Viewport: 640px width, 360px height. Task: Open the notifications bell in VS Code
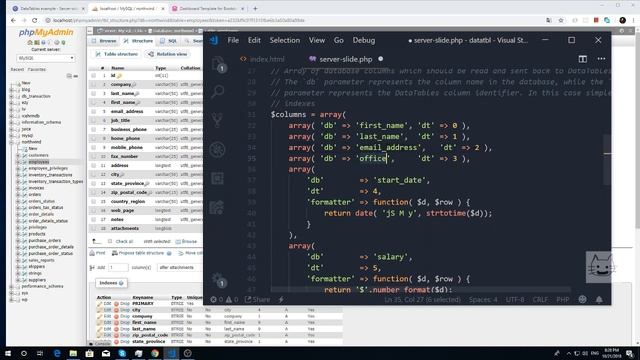click(599, 300)
